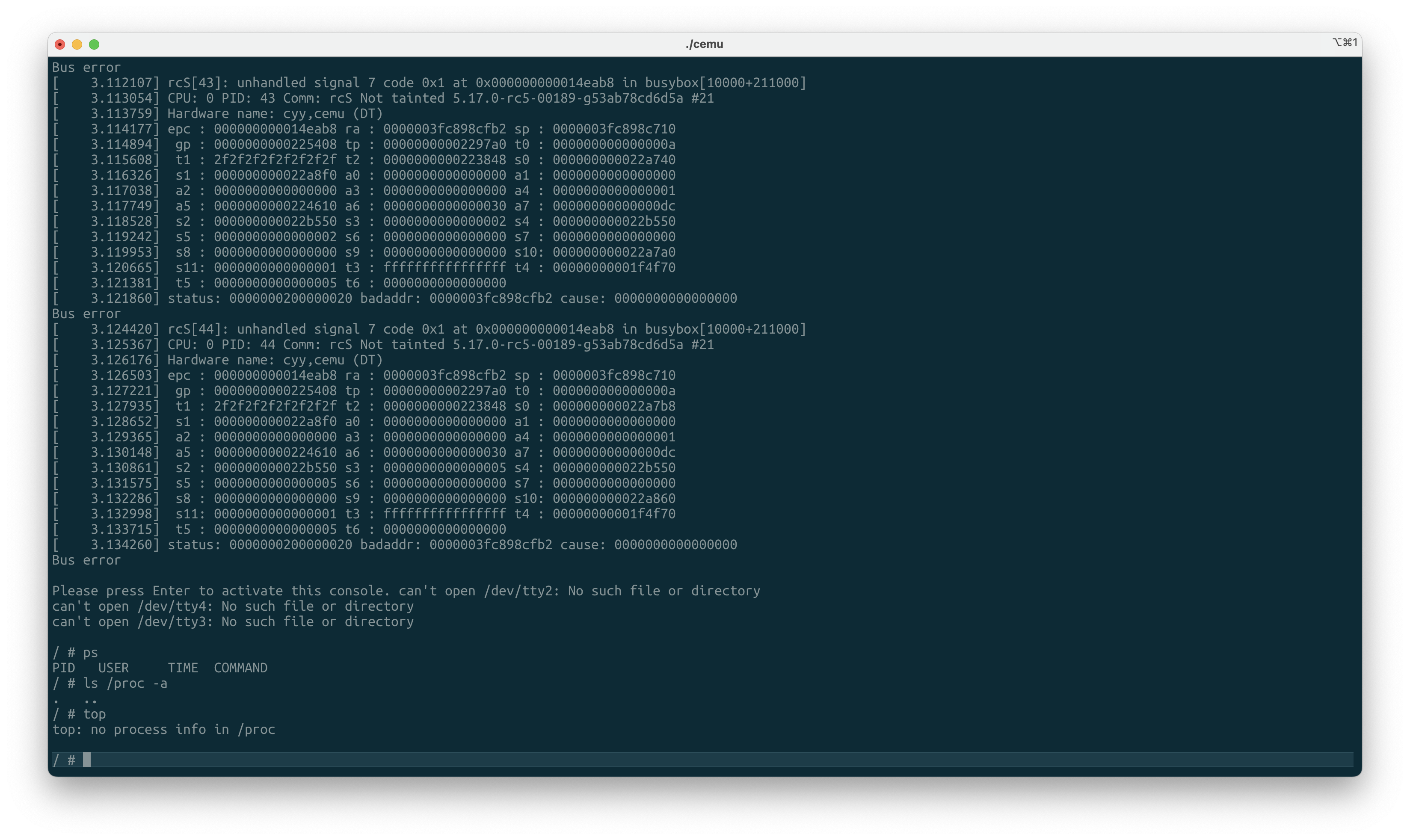Screen dimensions: 1410x840
Task: Click the PID USER TIME COMMAND header
Action: 160,668
